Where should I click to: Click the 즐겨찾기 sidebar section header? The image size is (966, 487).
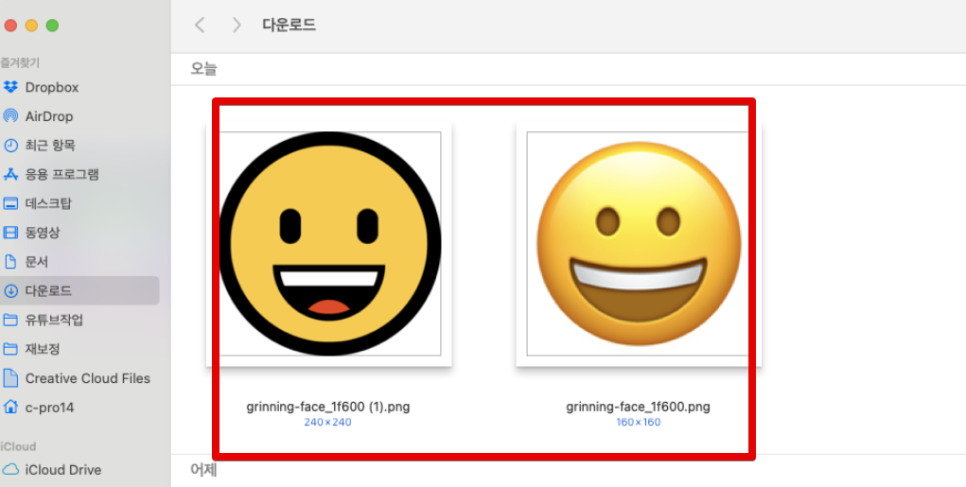click(x=20, y=62)
